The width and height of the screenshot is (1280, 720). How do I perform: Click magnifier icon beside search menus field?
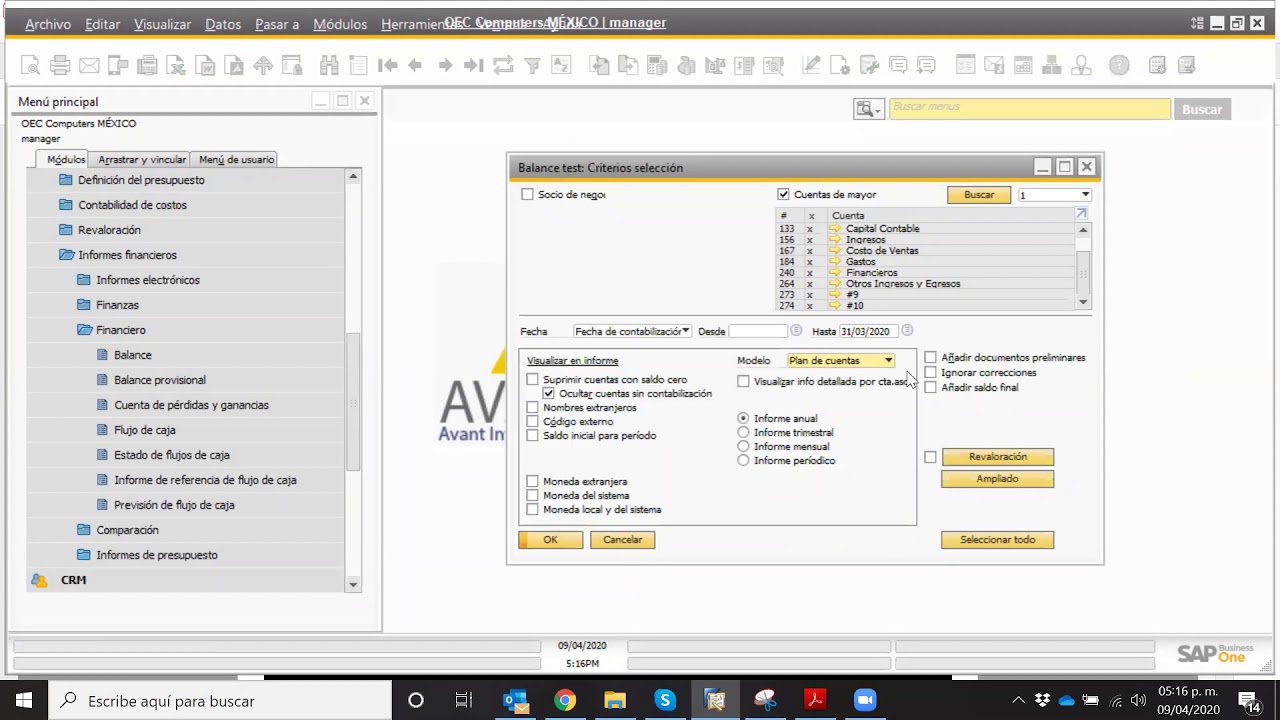tap(866, 109)
